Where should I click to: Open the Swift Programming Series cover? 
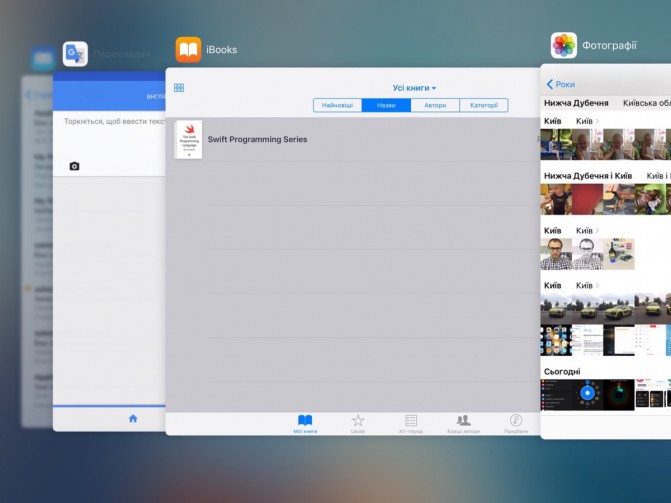tap(189, 140)
